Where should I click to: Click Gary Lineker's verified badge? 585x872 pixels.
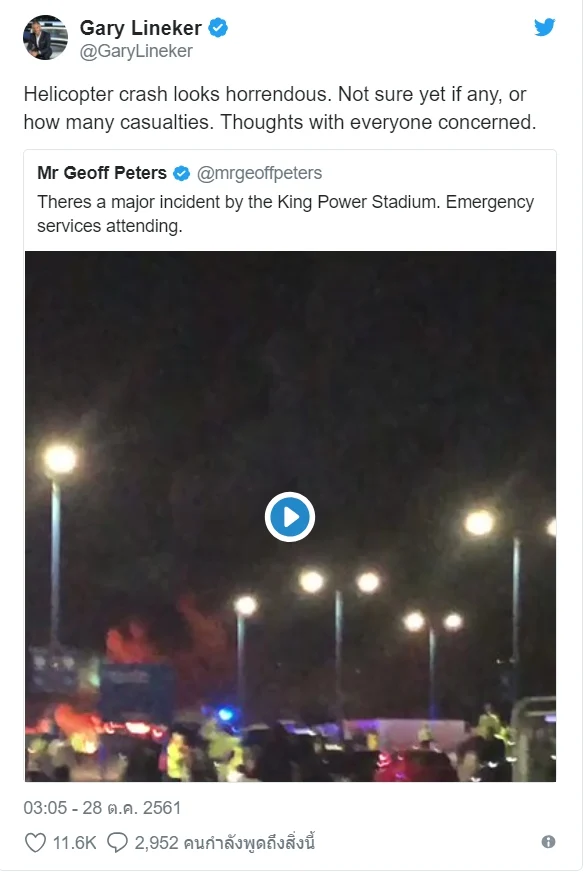[218, 27]
